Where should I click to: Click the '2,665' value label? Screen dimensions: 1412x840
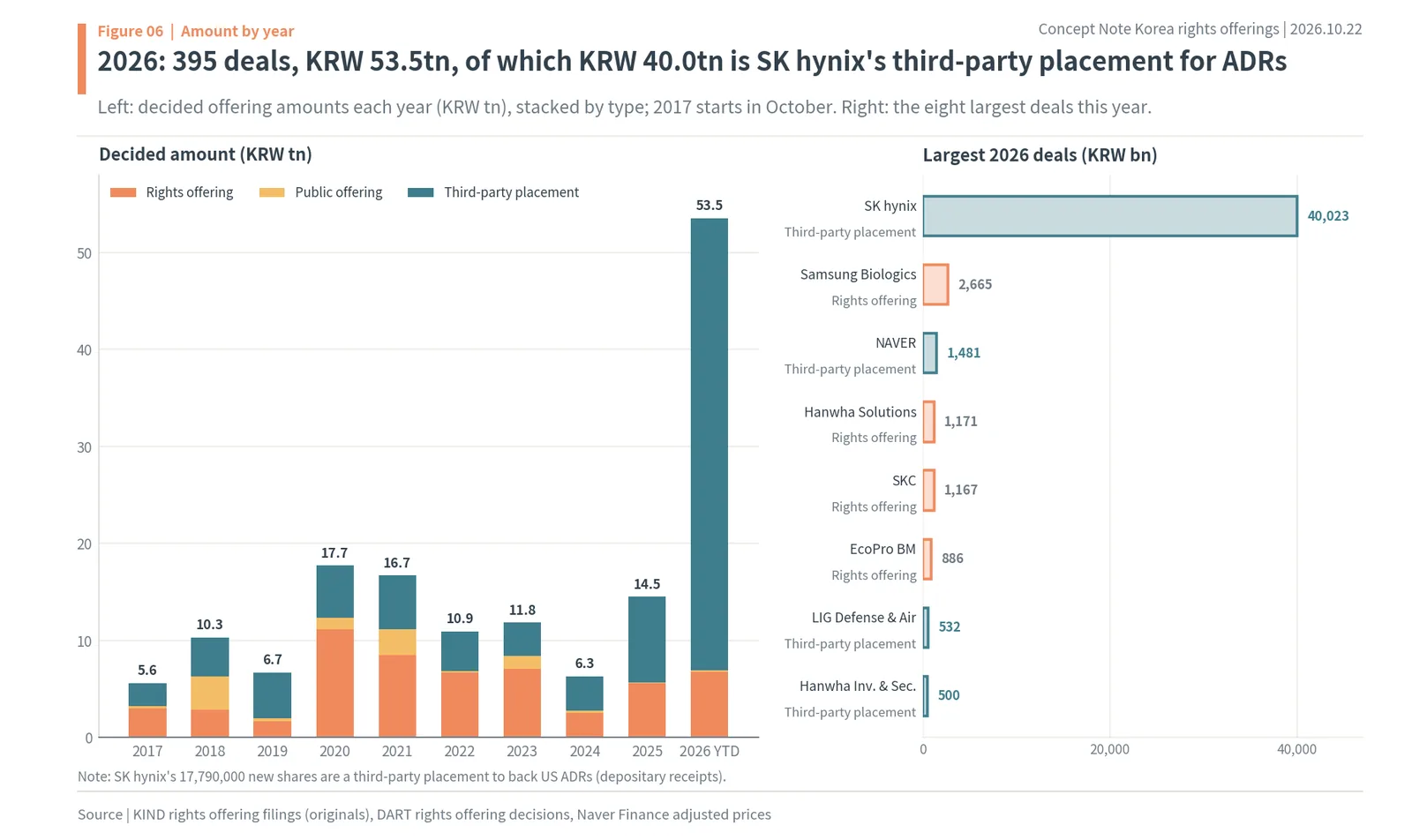[975, 284]
